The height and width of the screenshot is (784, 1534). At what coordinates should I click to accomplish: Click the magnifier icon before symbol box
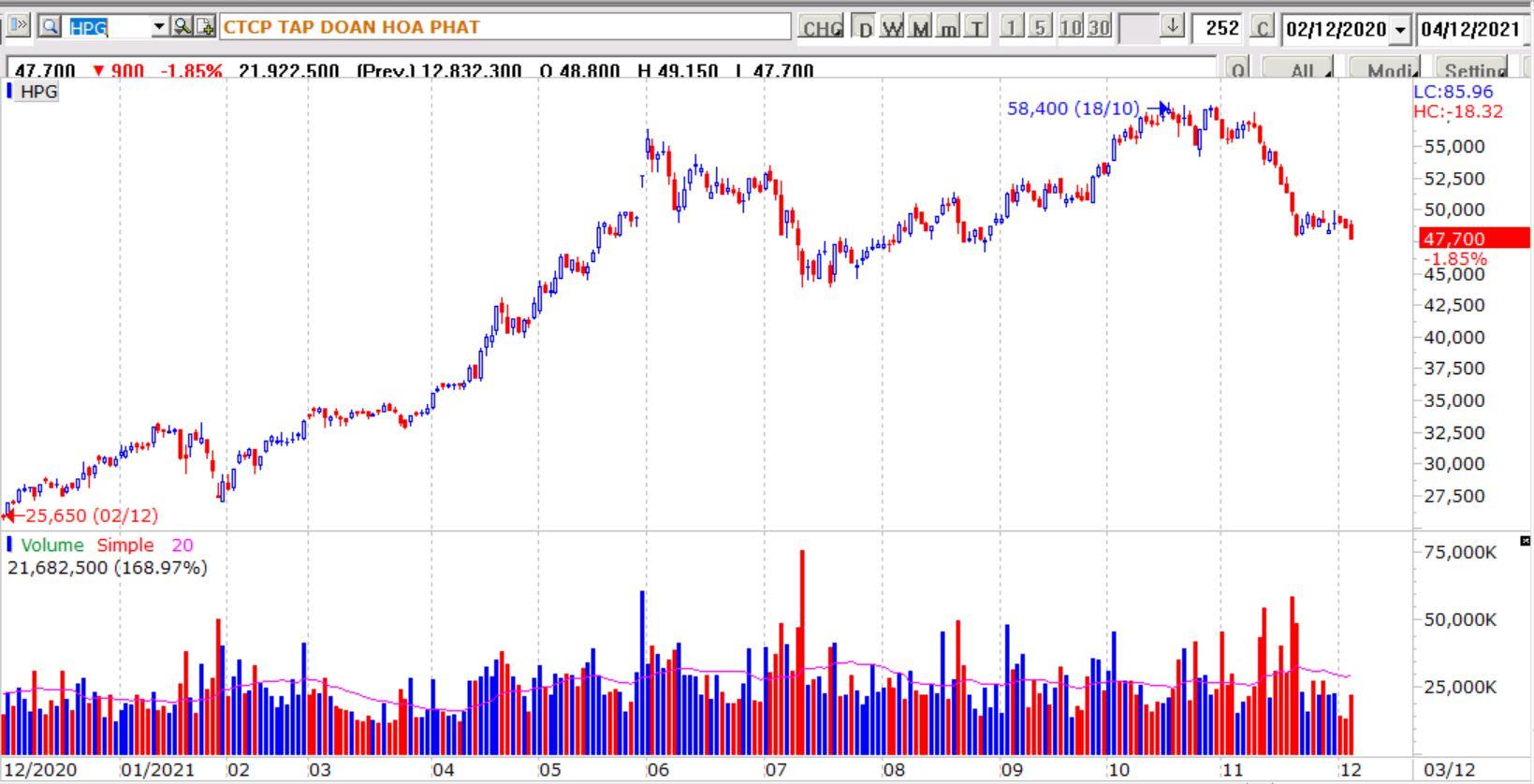point(51,26)
